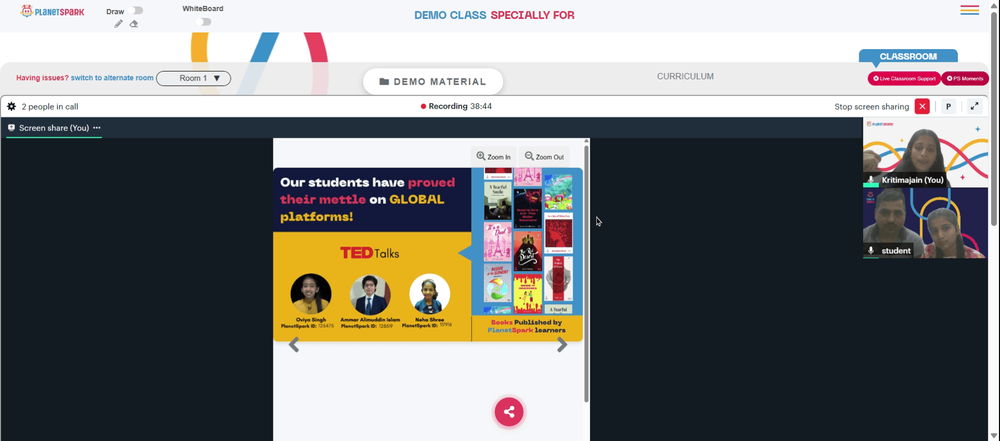Select student video tile
The height and width of the screenshot is (441, 1000).
coord(925,223)
